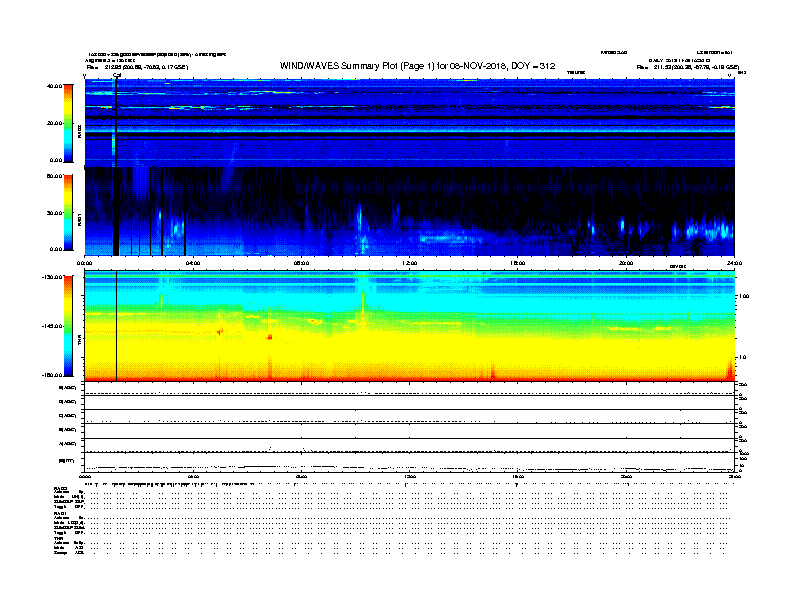Image resolution: width=792 pixels, height=612 pixels.
Task: Click inside the RAD2 spectrogram panel
Action: click(x=410, y=122)
